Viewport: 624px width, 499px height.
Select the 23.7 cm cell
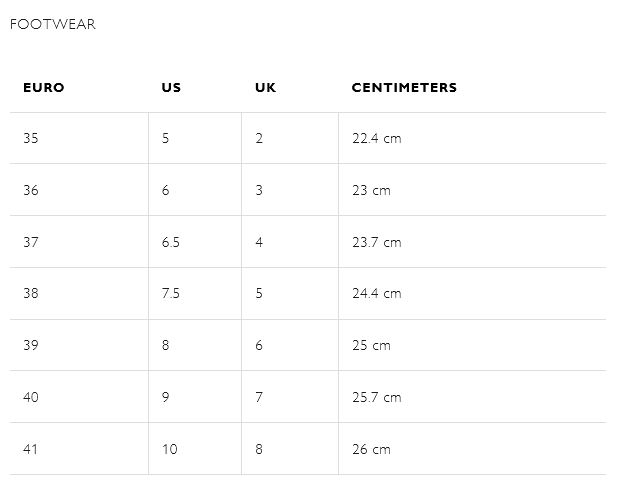tap(376, 242)
